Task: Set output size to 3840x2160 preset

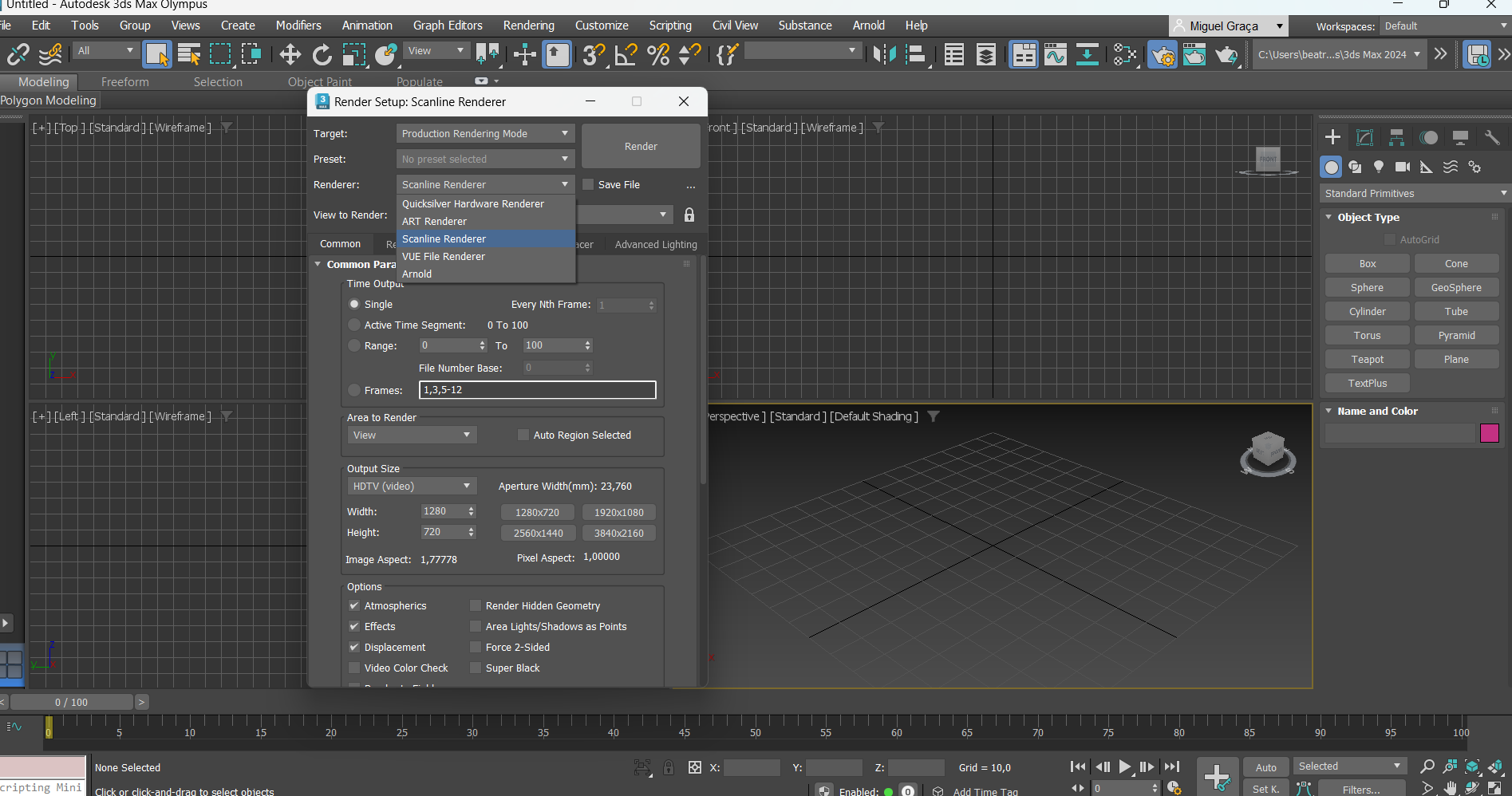Action: pyautogui.click(x=618, y=533)
